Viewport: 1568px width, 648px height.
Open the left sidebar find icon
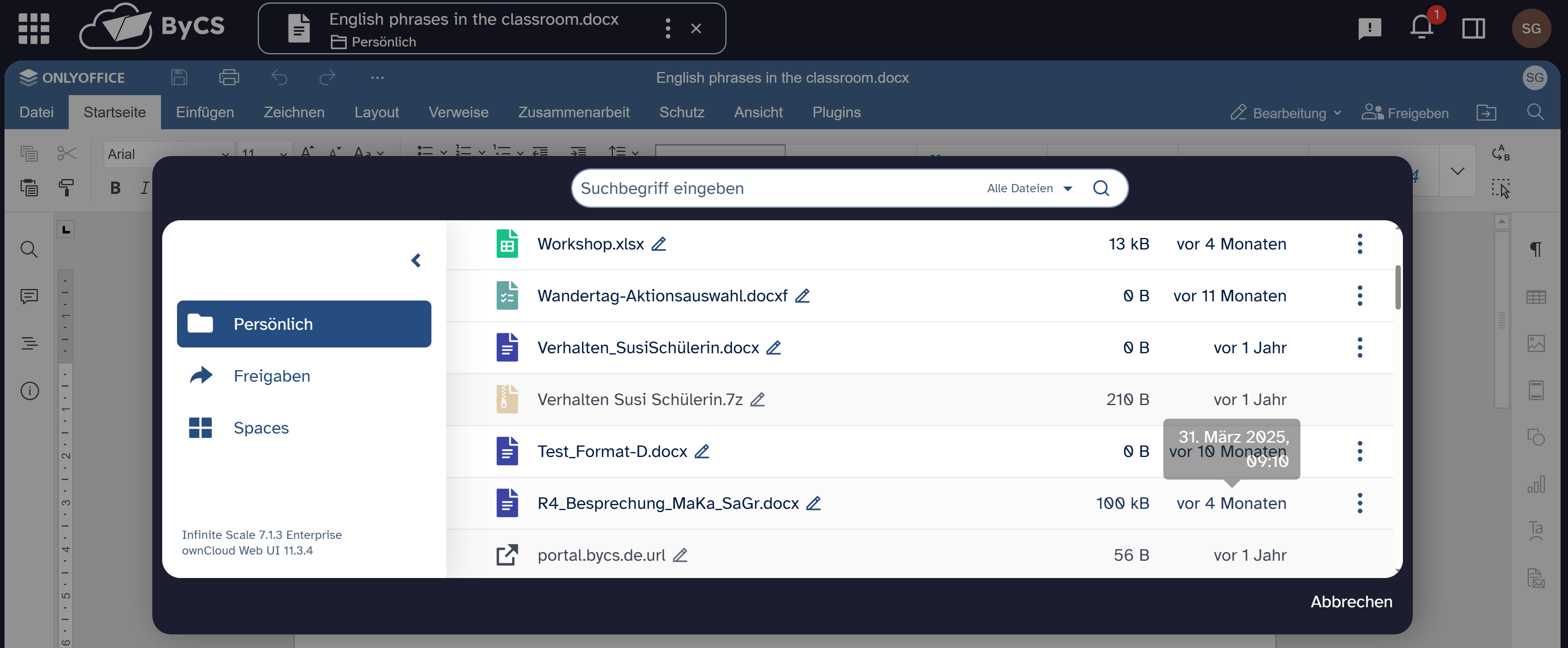point(28,249)
